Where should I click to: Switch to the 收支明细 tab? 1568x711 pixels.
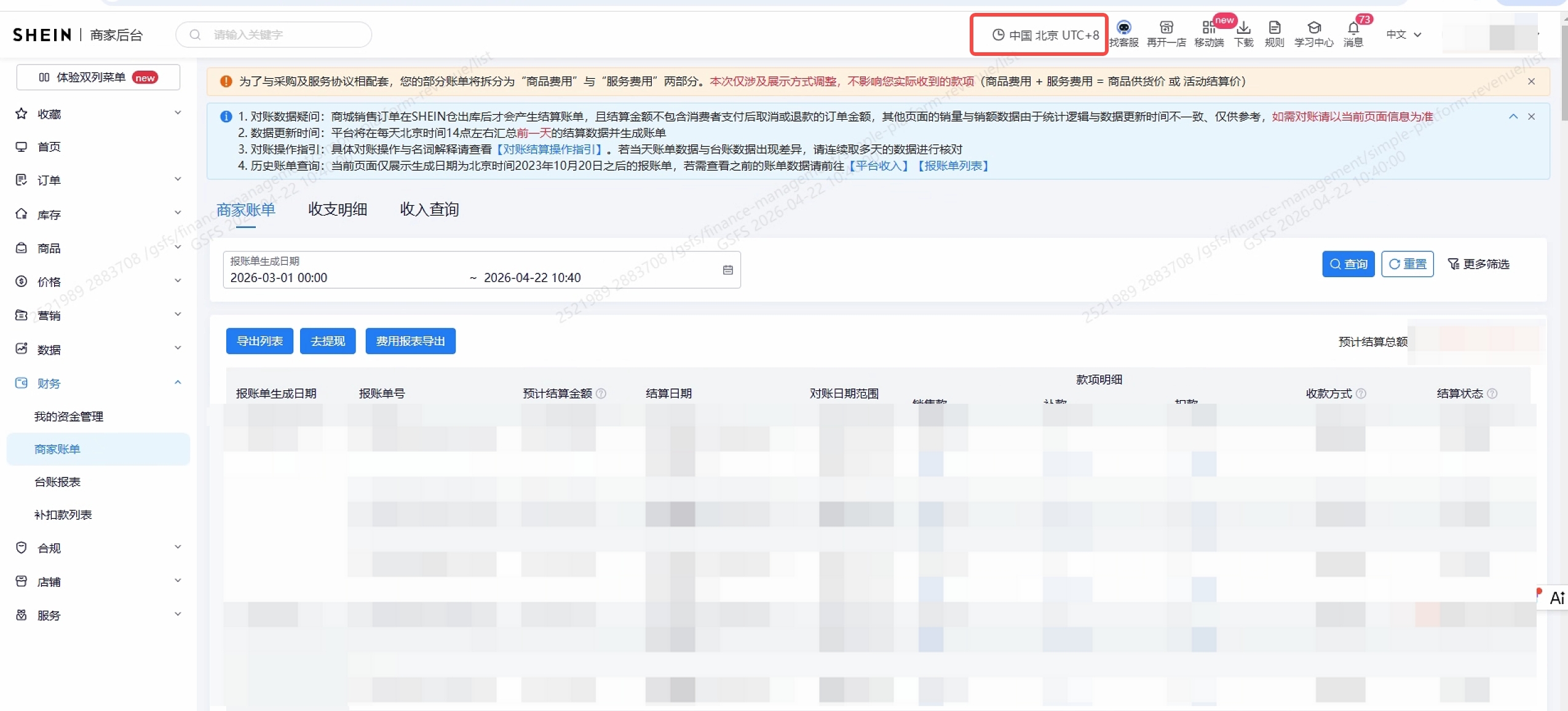(337, 210)
